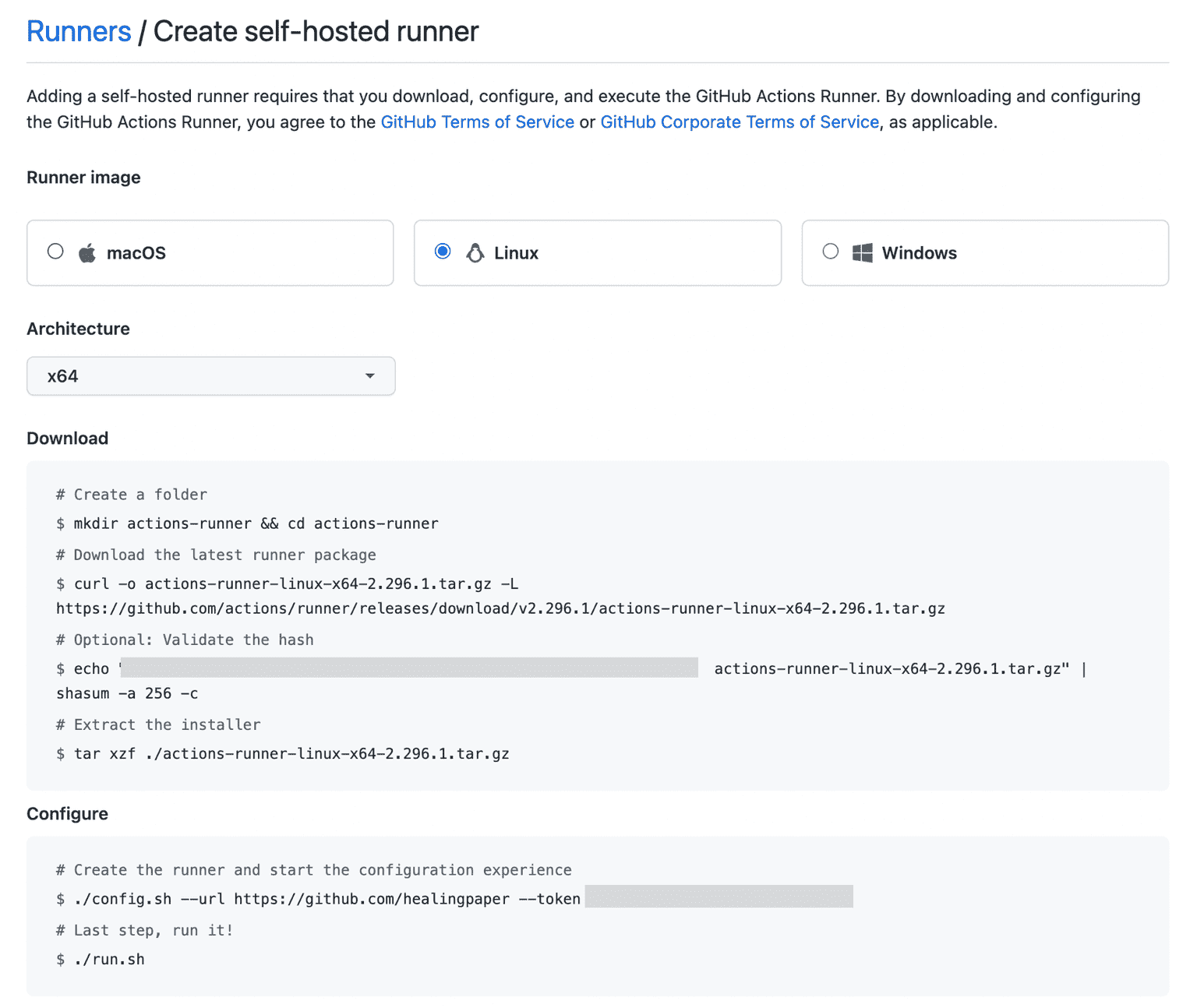
Task: Click the shasum hash validation line
Action: point(127,693)
